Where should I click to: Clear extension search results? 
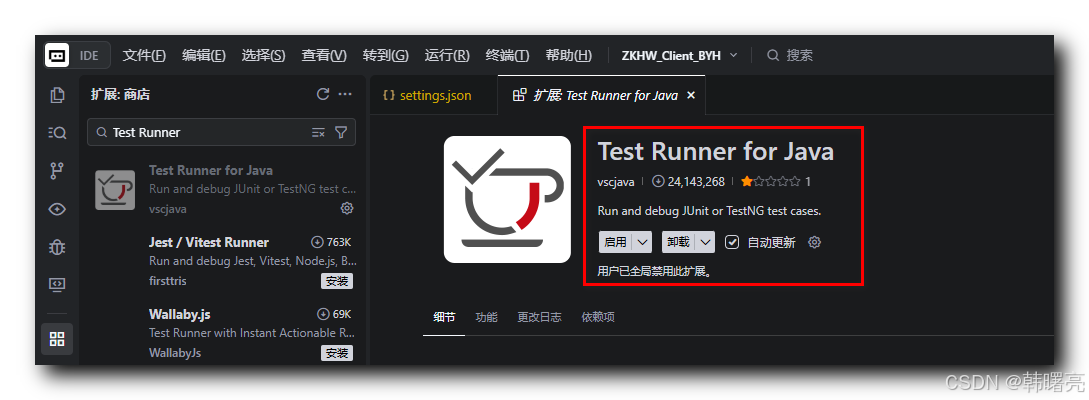coord(318,133)
